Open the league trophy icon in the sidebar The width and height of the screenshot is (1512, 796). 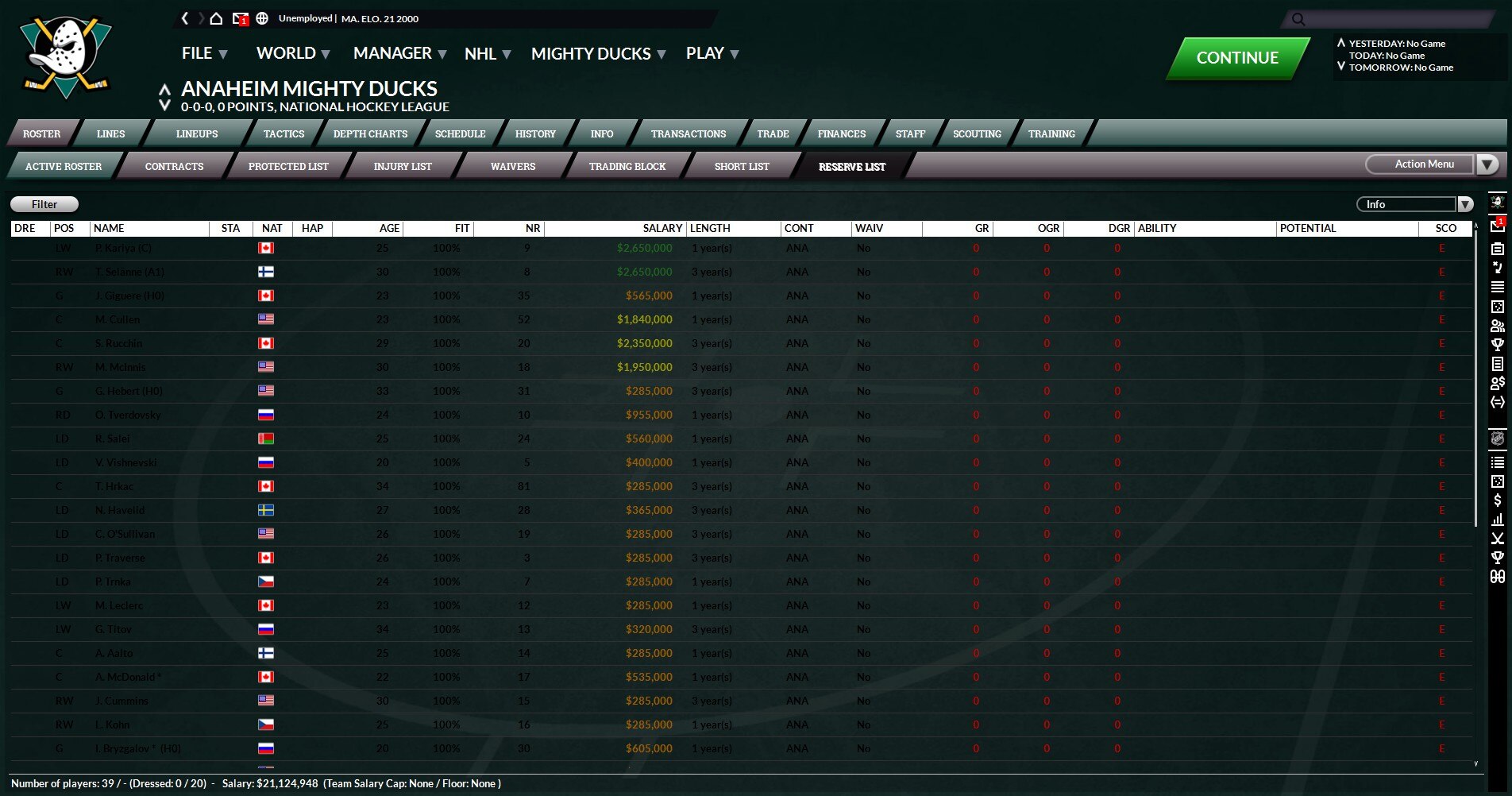click(1498, 557)
